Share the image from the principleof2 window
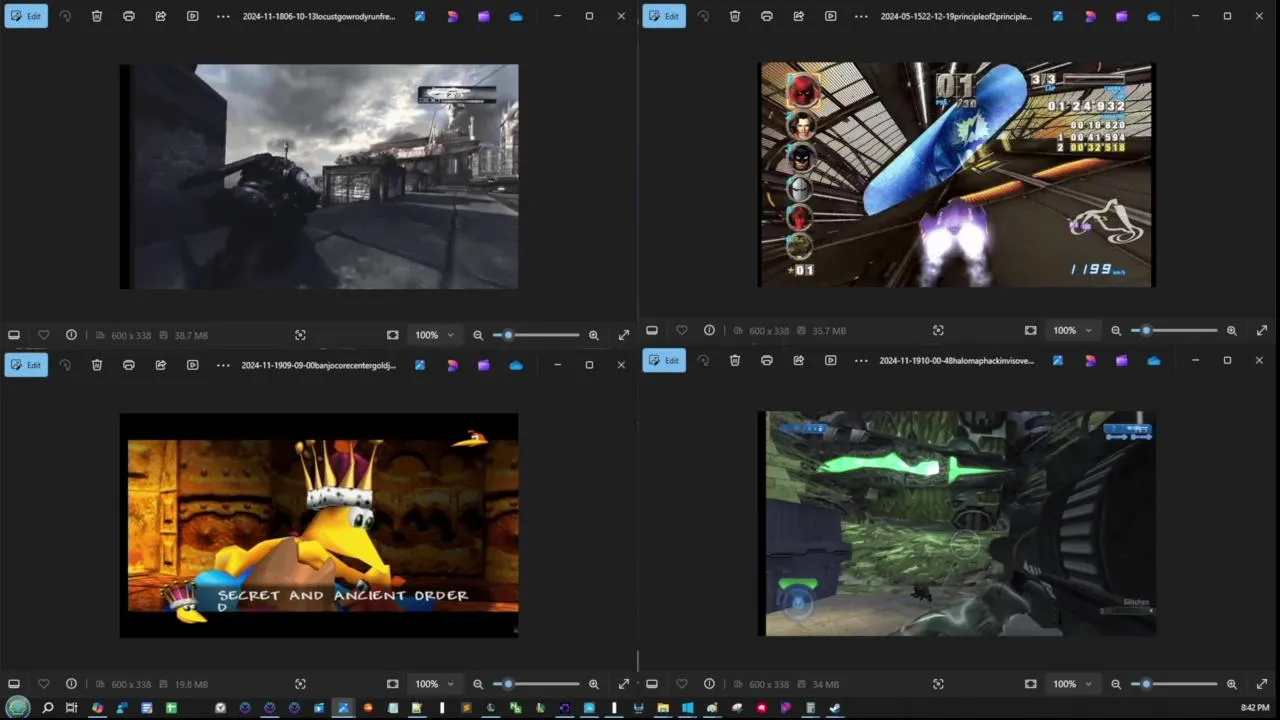Screen dimensions: 1280x720 tap(799, 16)
